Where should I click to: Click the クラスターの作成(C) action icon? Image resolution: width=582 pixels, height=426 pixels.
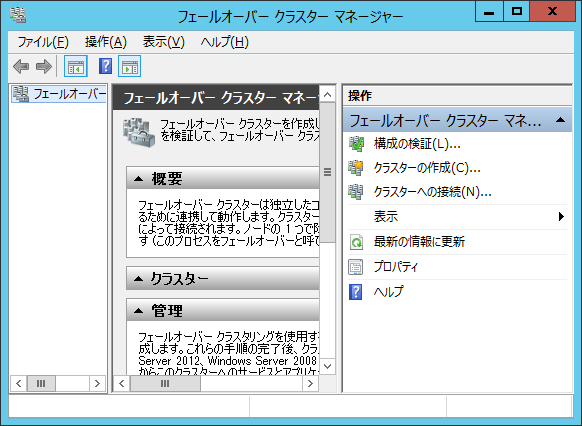click(356, 168)
